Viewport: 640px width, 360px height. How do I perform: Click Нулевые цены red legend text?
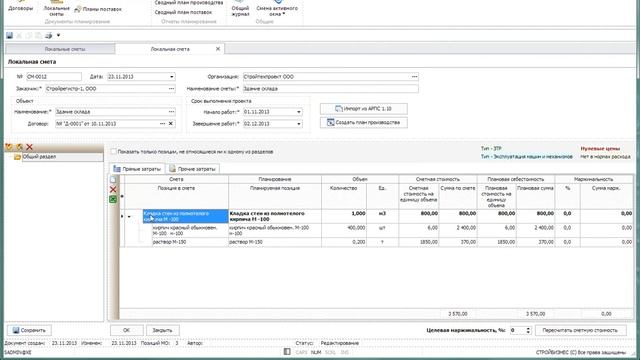(x=600, y=149)
